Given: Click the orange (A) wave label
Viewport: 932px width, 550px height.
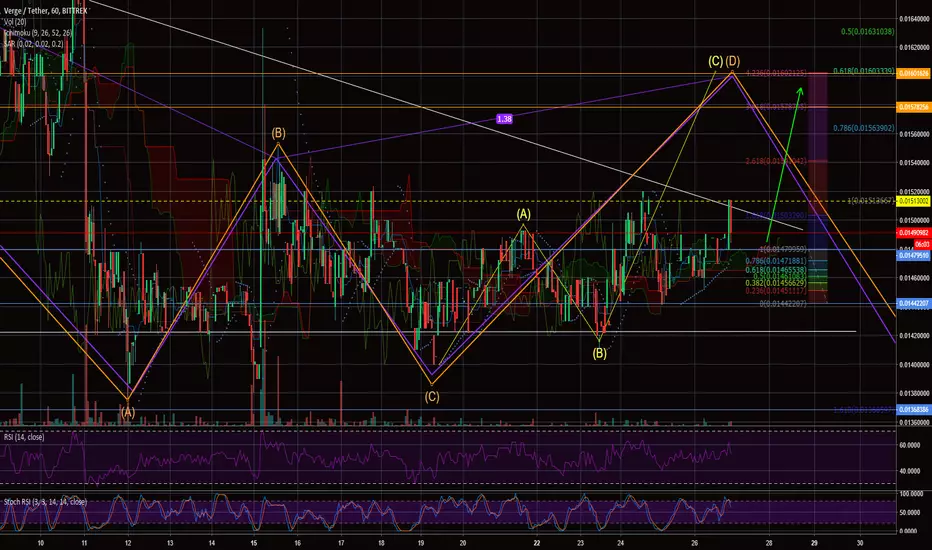Looking at the screenshot, I should point(128,412).
